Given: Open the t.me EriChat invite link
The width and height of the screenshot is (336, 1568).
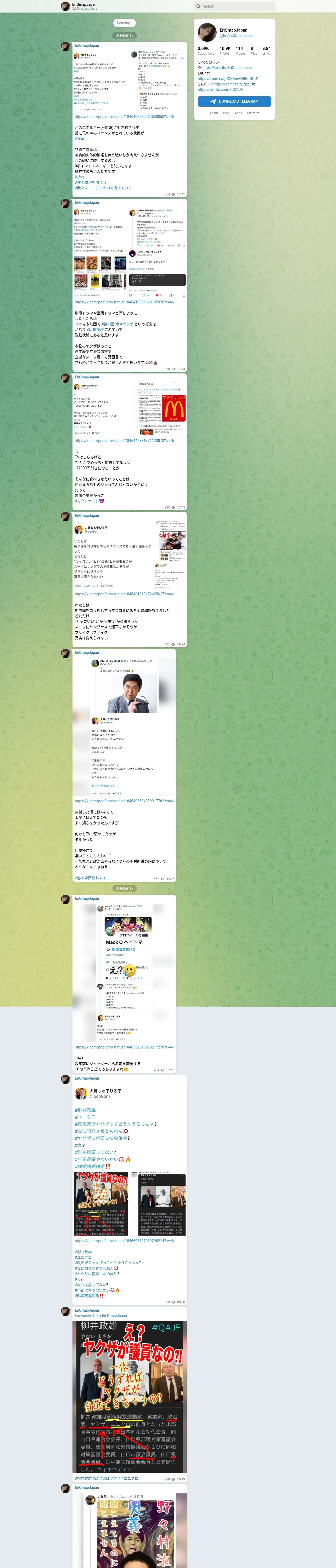Looking at the screenshot, I should tap(228, 78).
